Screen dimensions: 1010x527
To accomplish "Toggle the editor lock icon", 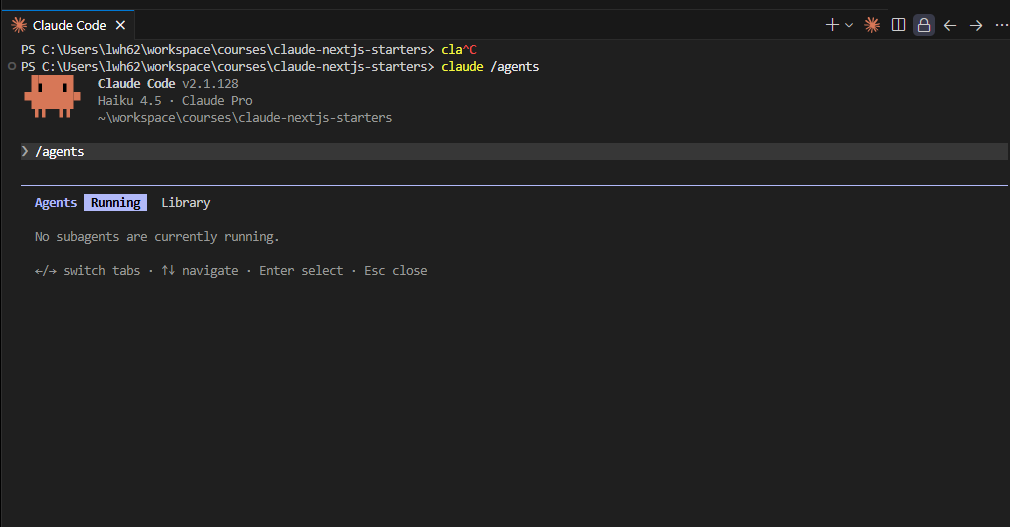I will pos(924,25).
